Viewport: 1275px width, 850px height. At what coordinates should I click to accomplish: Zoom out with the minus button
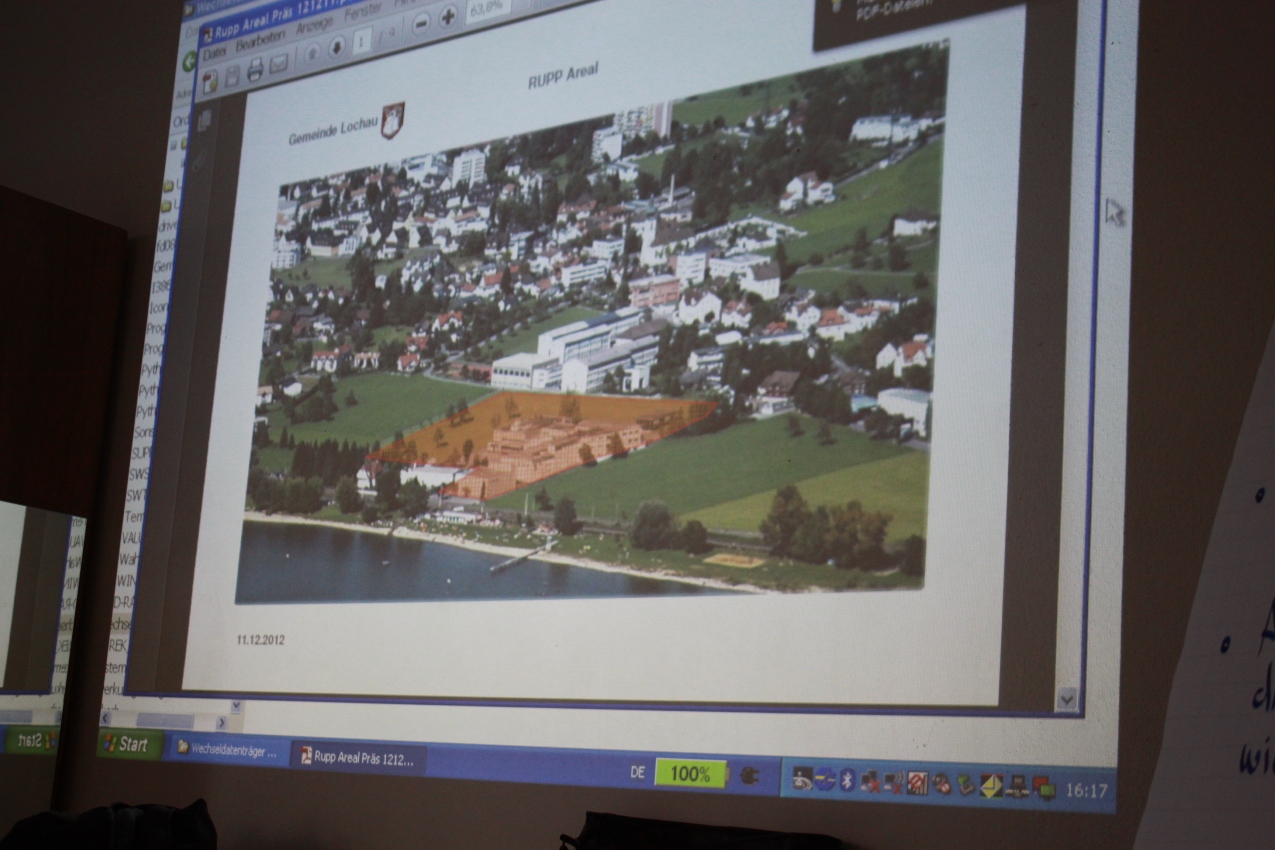click(x=421, y=24)
